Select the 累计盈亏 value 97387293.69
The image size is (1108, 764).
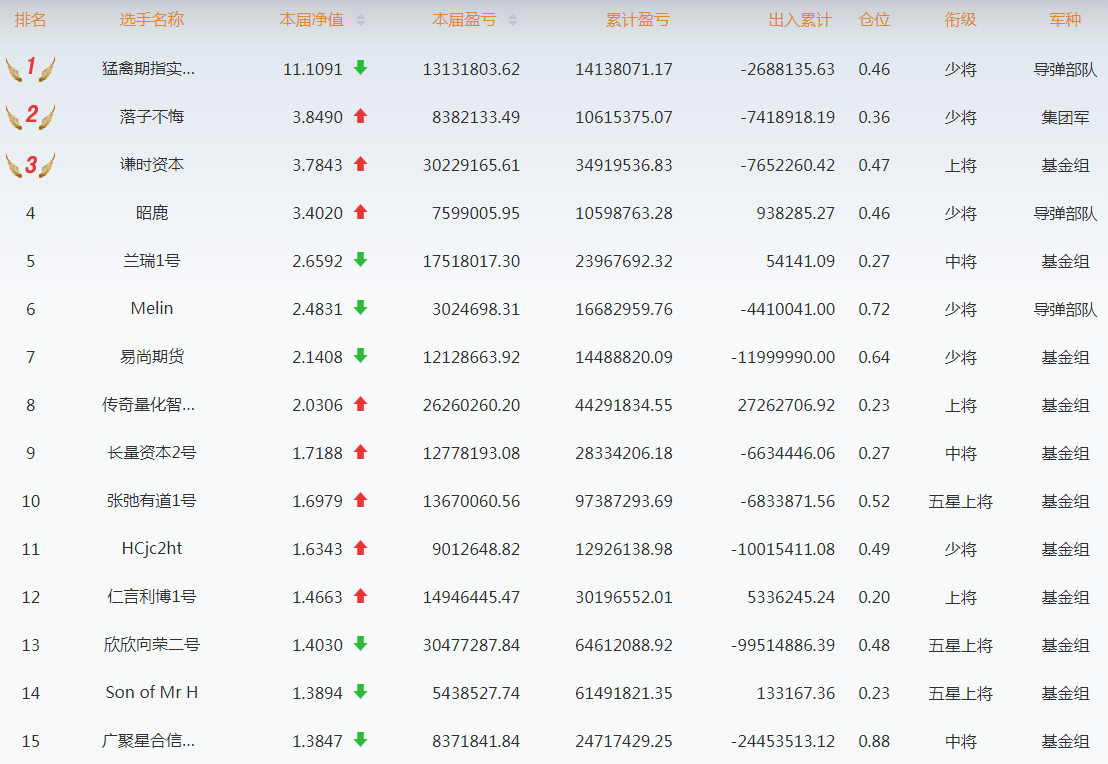[x=624, y=501]
